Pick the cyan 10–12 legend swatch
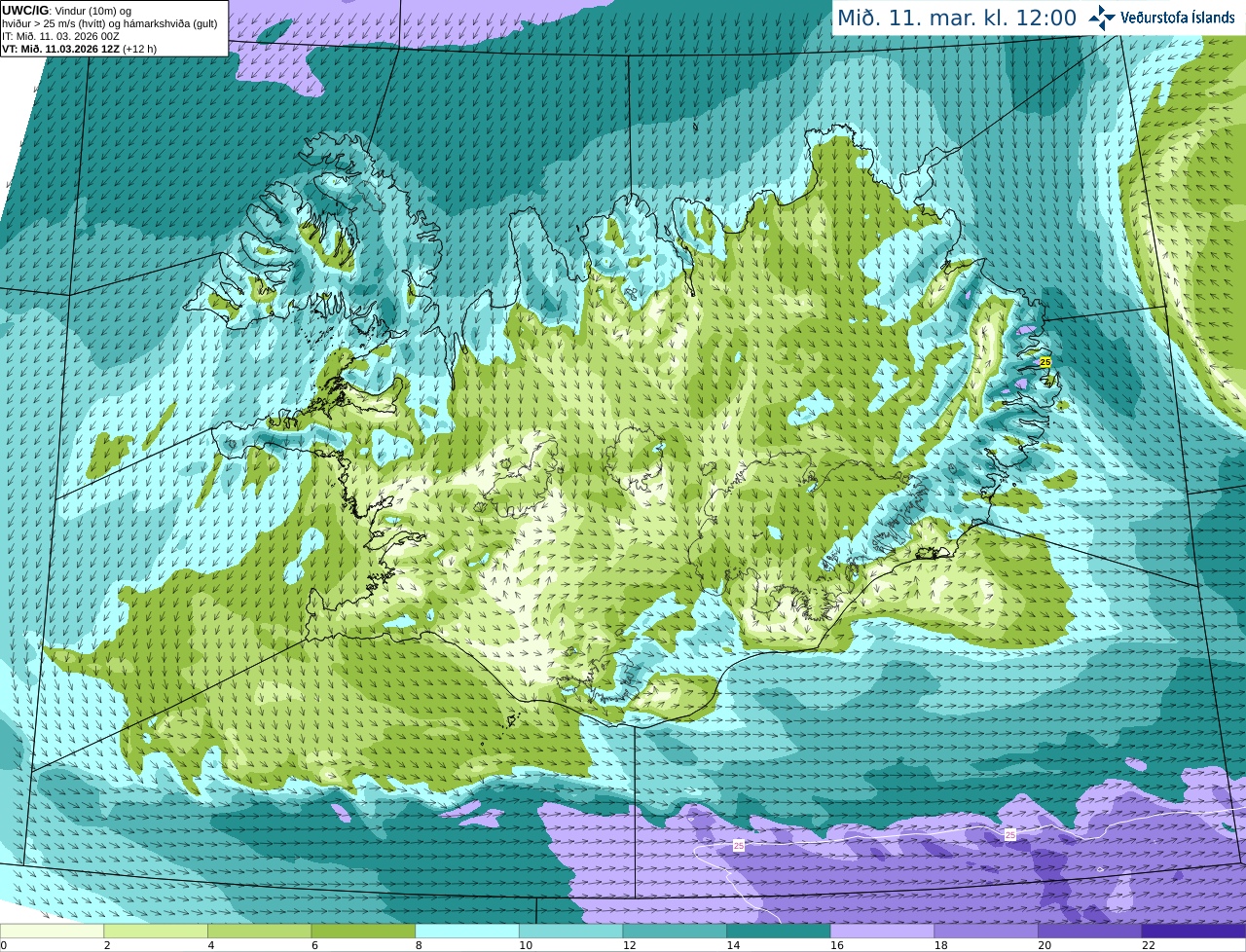Screen dimensions: 1246x952 tap(571, 931)
